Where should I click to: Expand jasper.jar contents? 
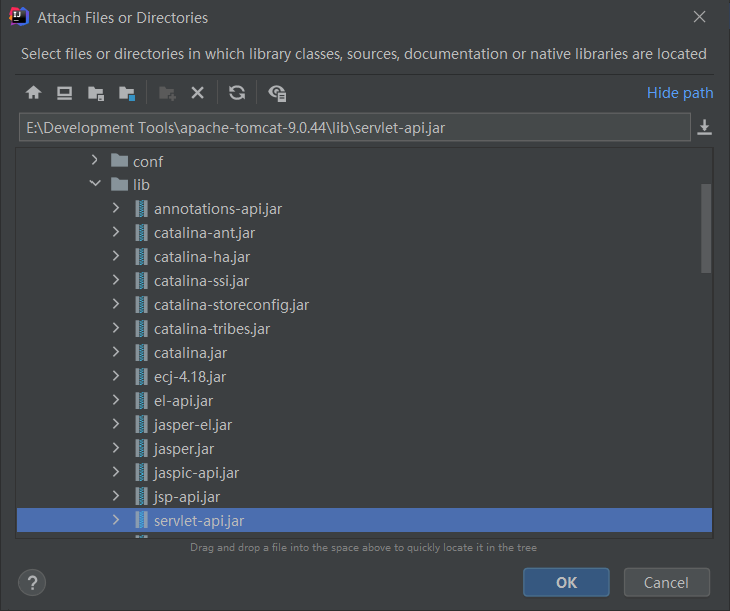[x=116, y=448]
